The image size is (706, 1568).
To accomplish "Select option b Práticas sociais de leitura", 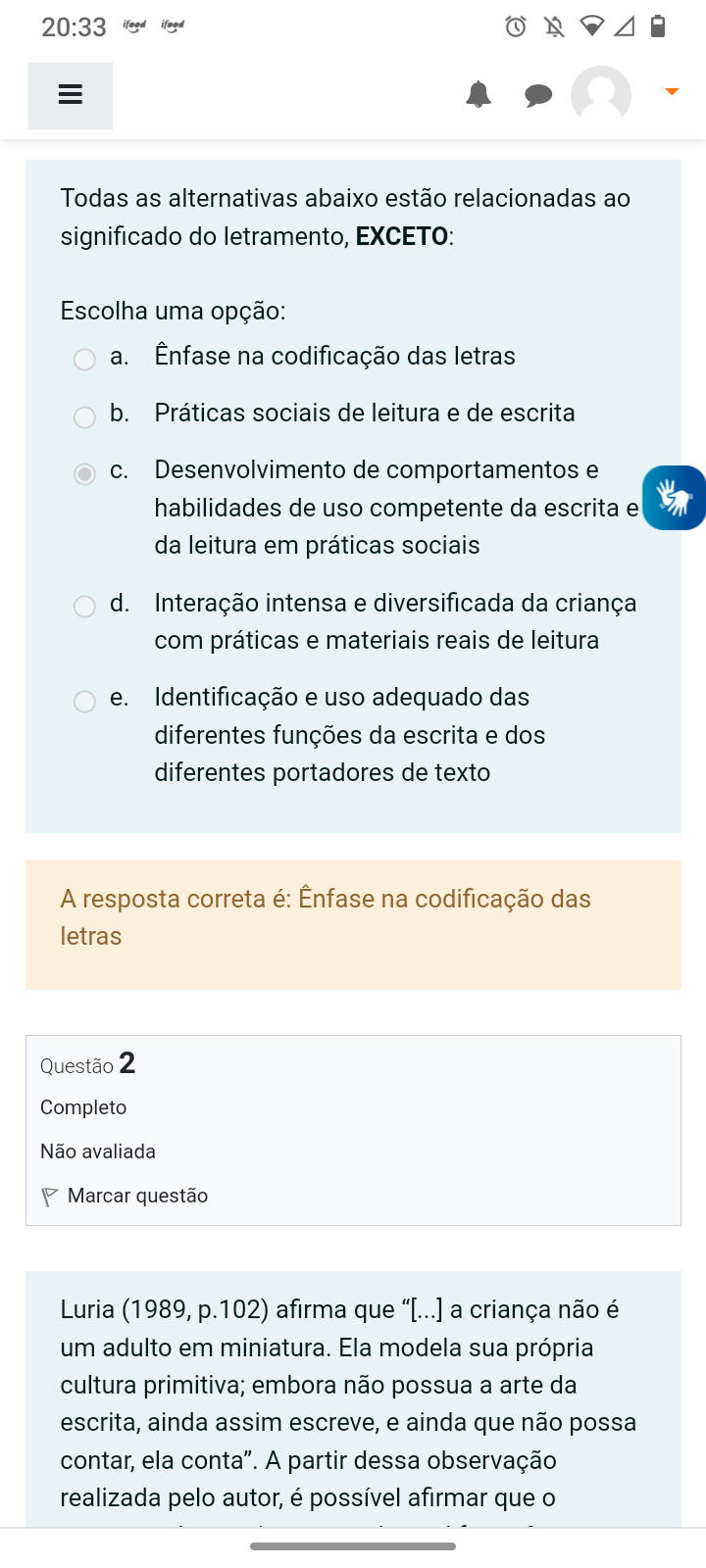I will [x=85, y=416].
